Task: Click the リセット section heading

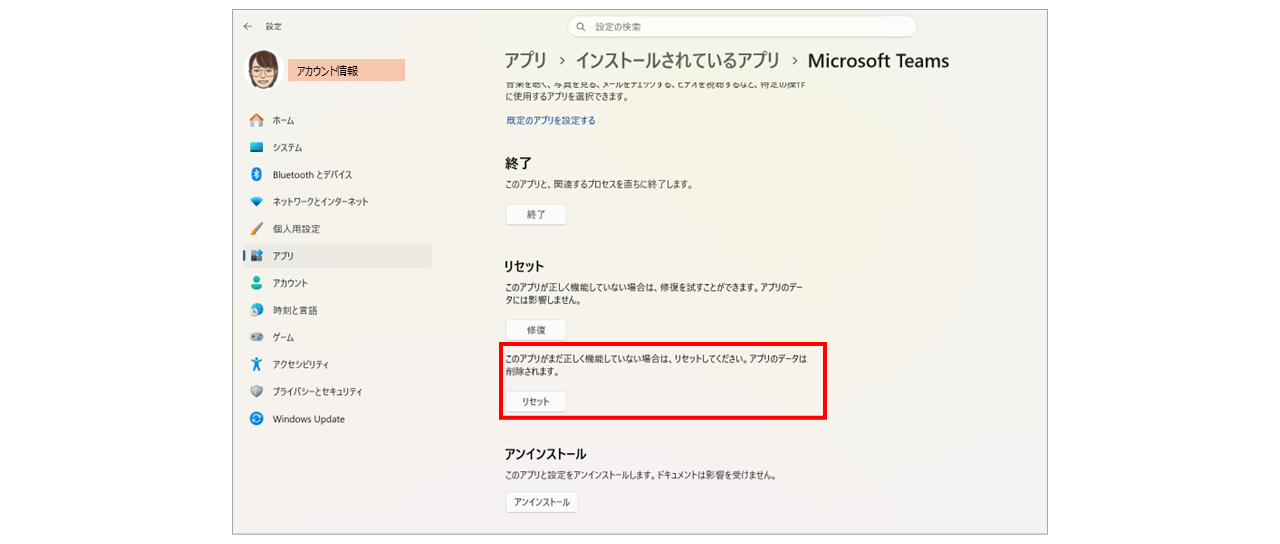Action: pyautogui.click(x=525, y=266)
